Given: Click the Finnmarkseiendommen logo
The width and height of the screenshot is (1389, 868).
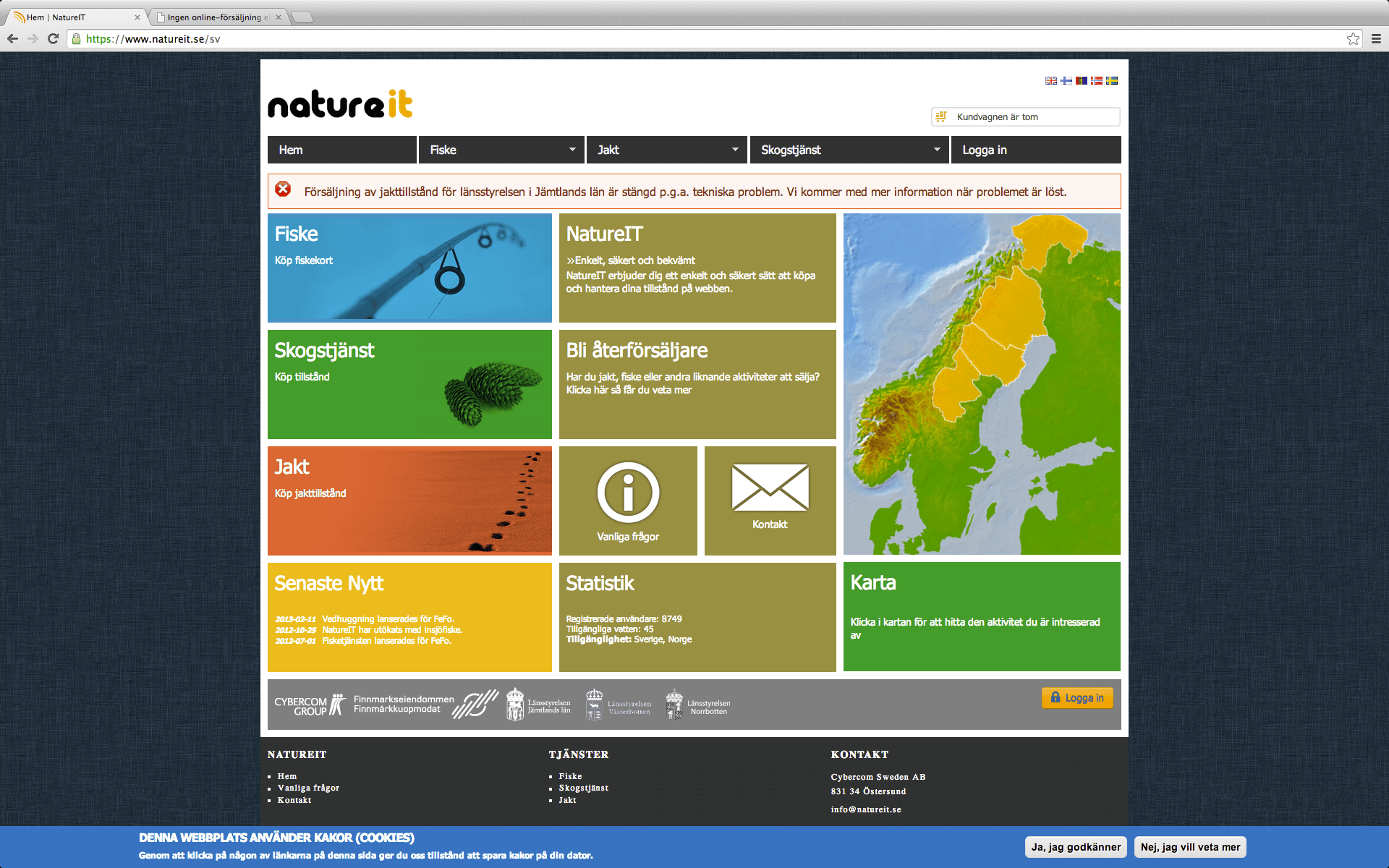Looking at the screenshot, I should 425,704.
